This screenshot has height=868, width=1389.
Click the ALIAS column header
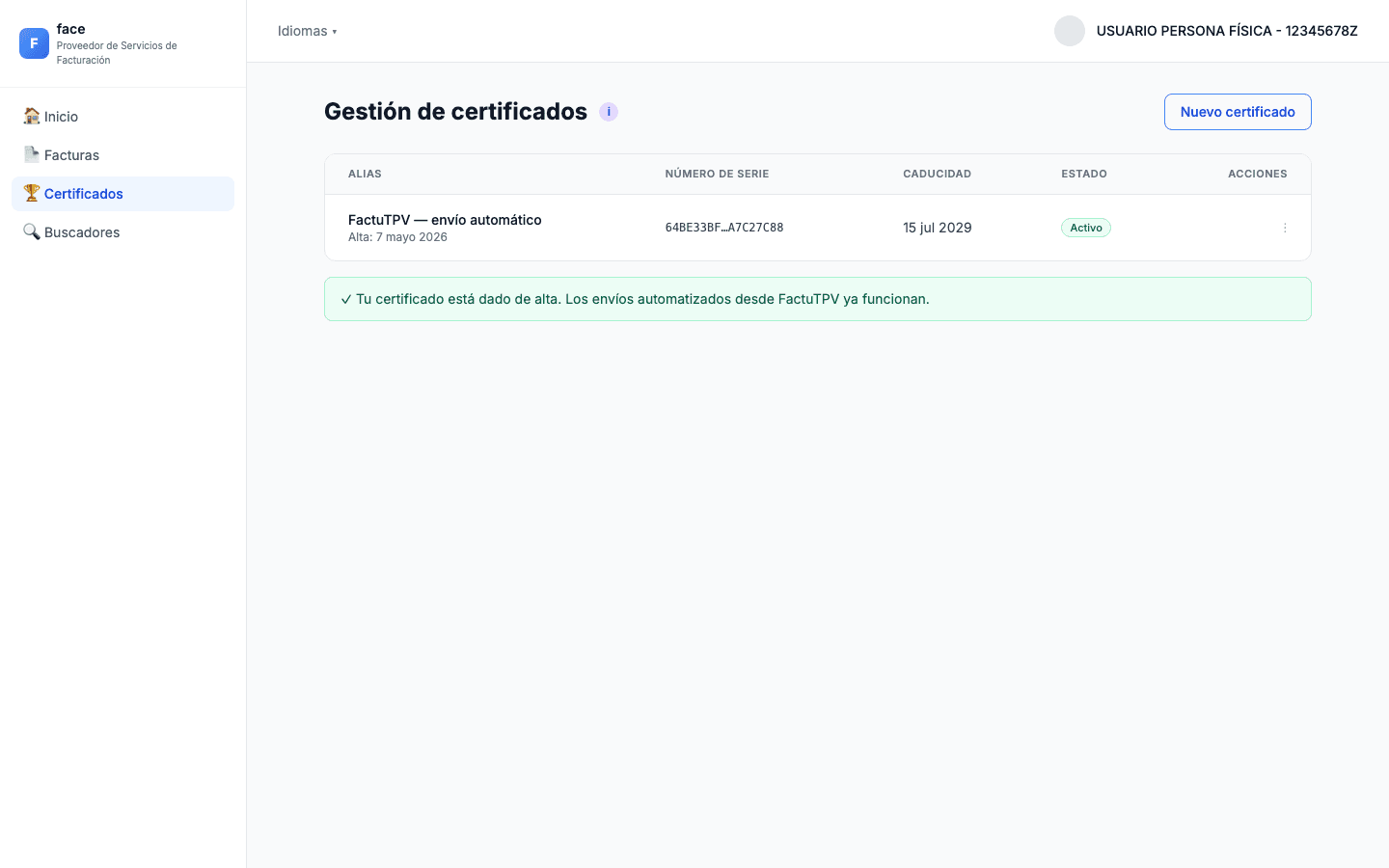(x=365, y=174)
